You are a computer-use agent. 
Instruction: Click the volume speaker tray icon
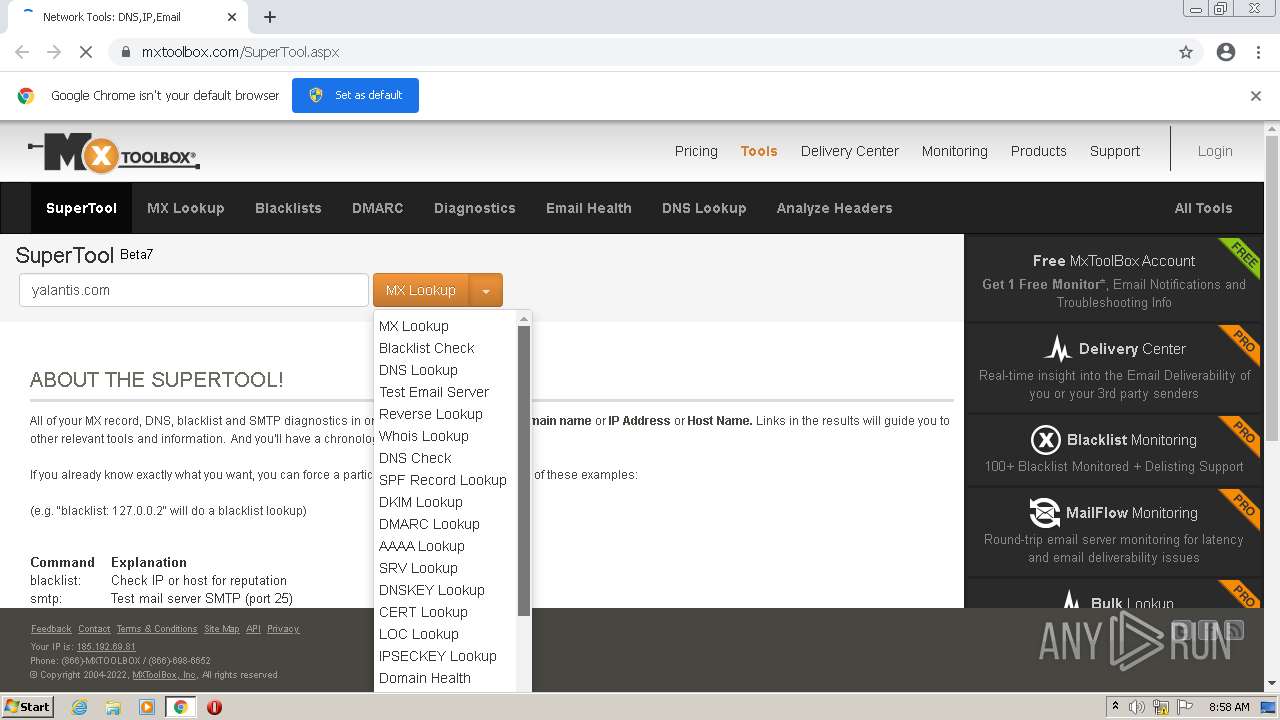click(1137, 707)
